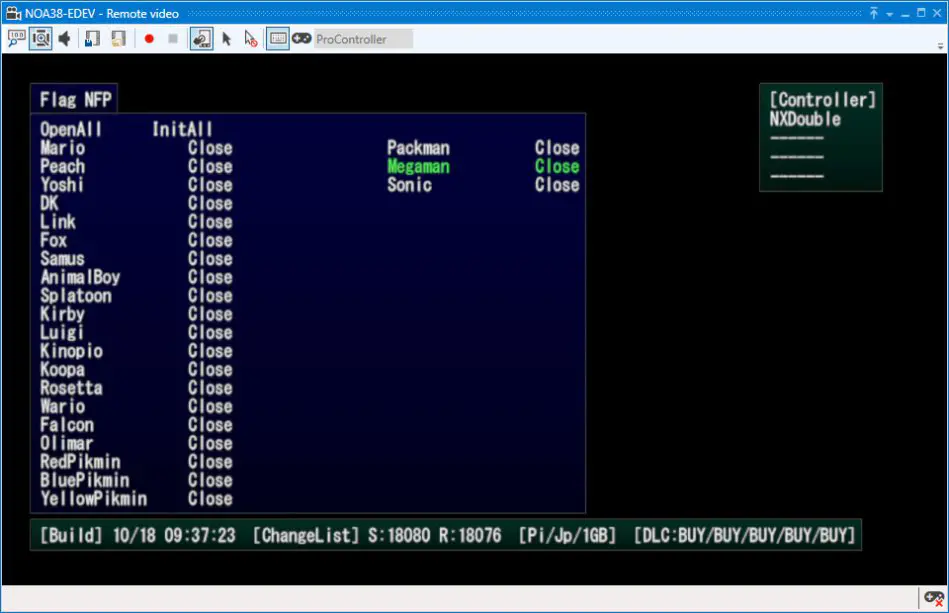Select the Wario row label

point(62,406)
